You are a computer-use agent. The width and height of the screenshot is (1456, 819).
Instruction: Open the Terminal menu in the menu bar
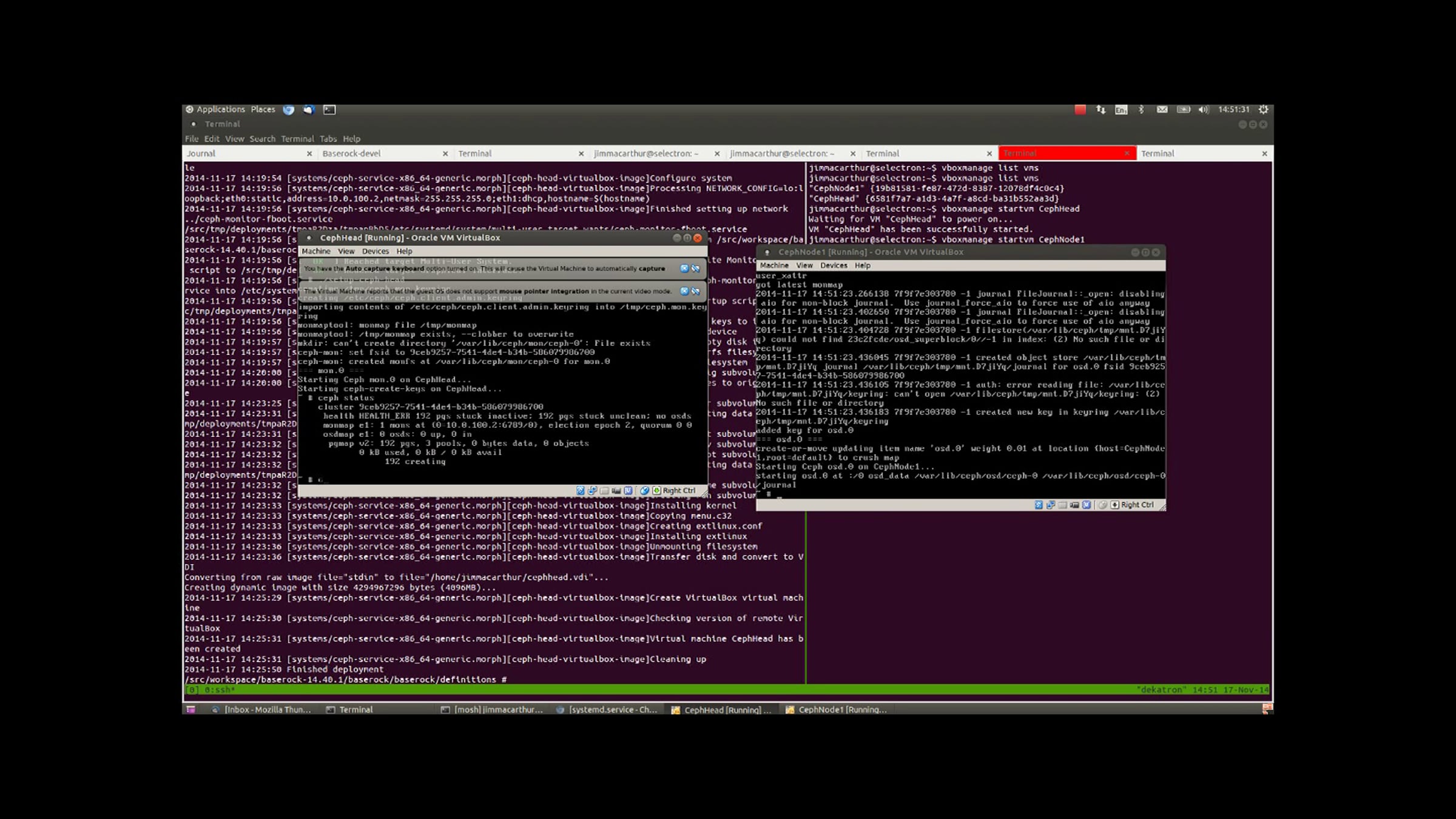pos(297,139)
